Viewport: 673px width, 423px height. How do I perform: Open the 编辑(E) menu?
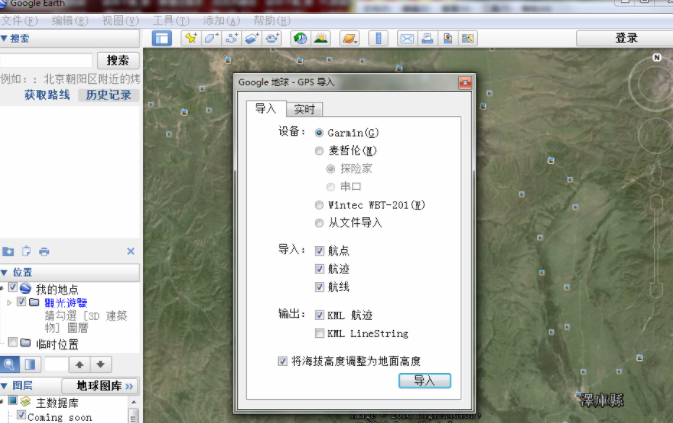click(70, 21)
